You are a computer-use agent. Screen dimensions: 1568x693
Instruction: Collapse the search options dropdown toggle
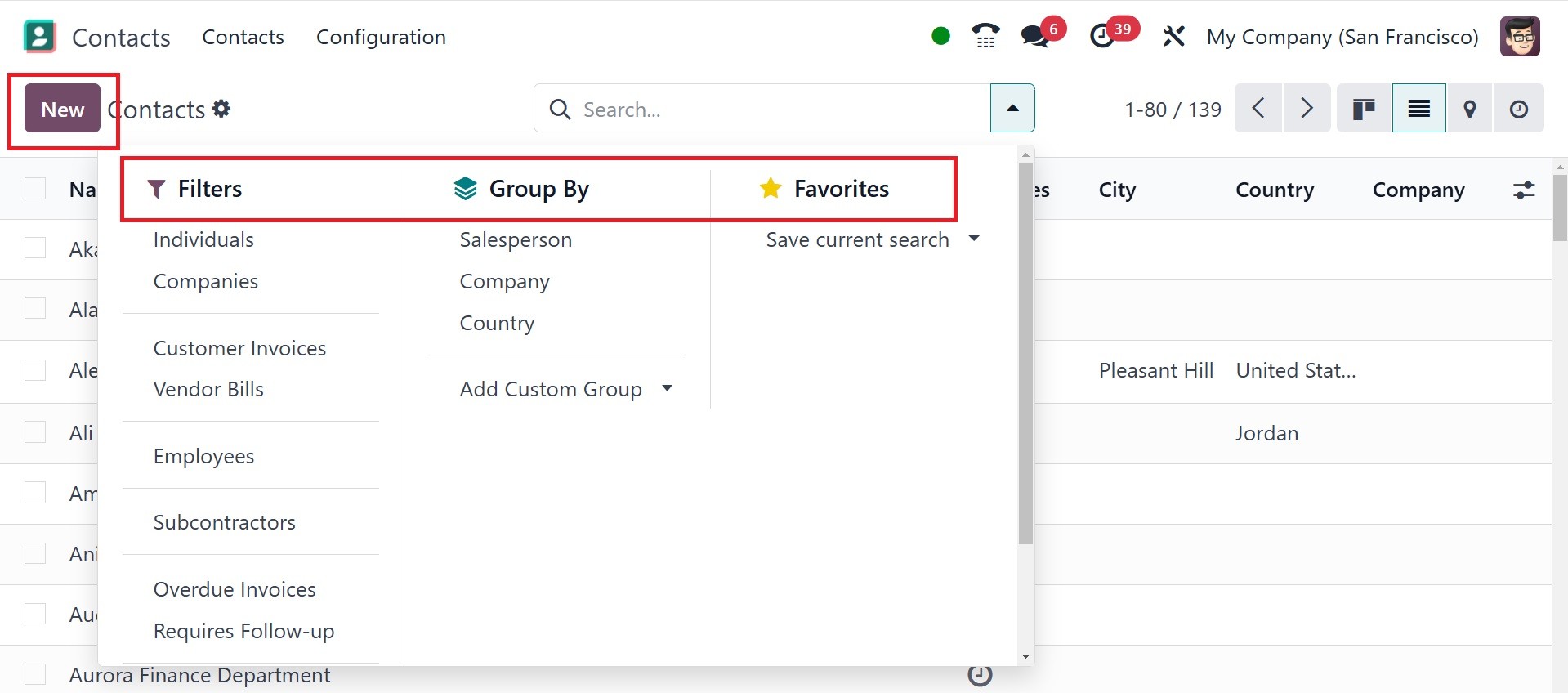click(1012, 108)
